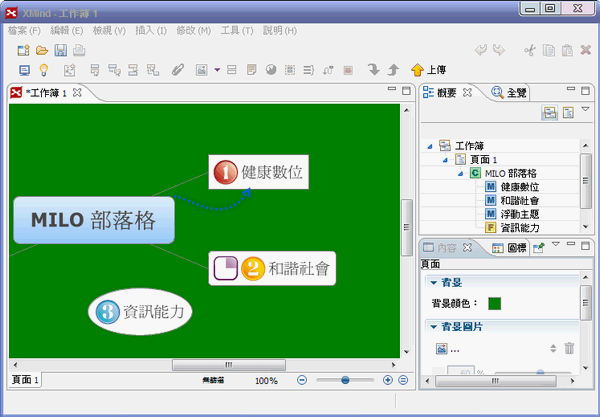The height and width of the screenshot is (417, 600).
Task: Click the drill down arrow icon
Action: coord(373,70)
